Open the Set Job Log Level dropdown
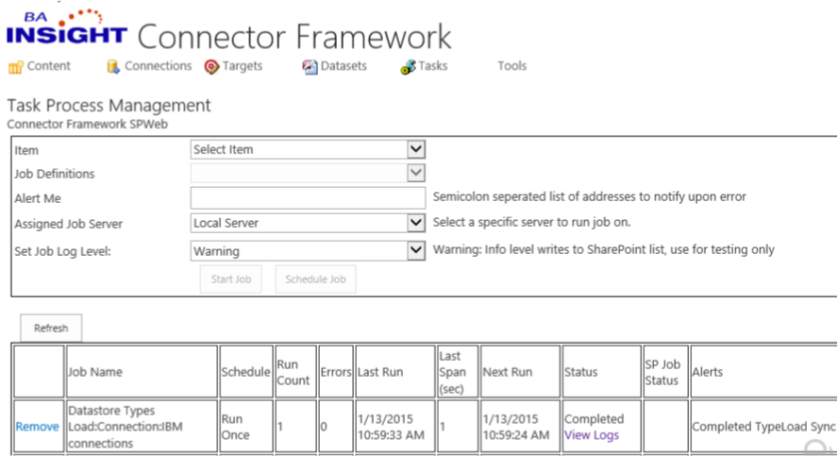The height and width of the screenshot is (456, 838). pyautogui.click(x=417, y=251)
